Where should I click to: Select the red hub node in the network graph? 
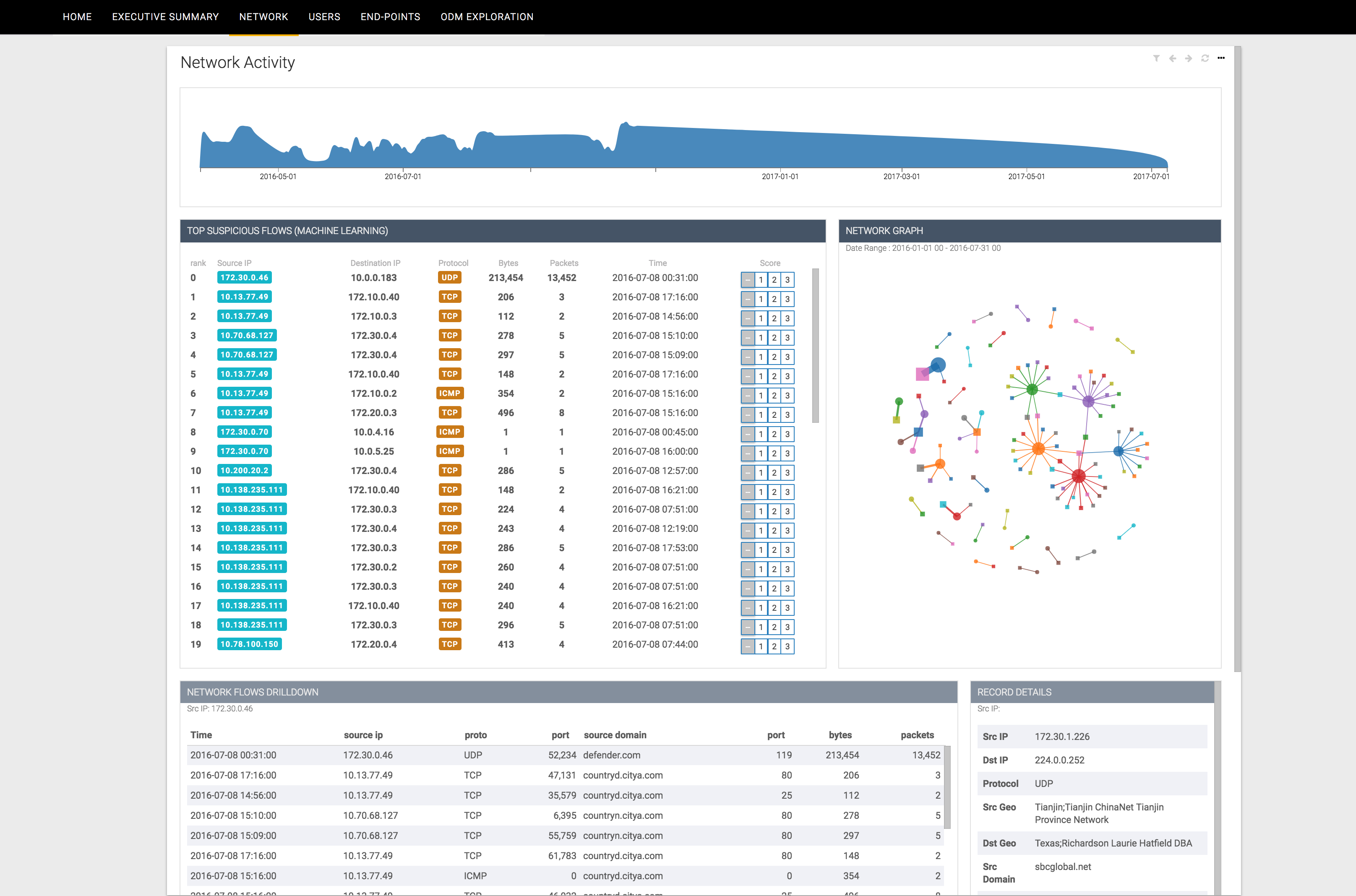[x=1078, y=475]
